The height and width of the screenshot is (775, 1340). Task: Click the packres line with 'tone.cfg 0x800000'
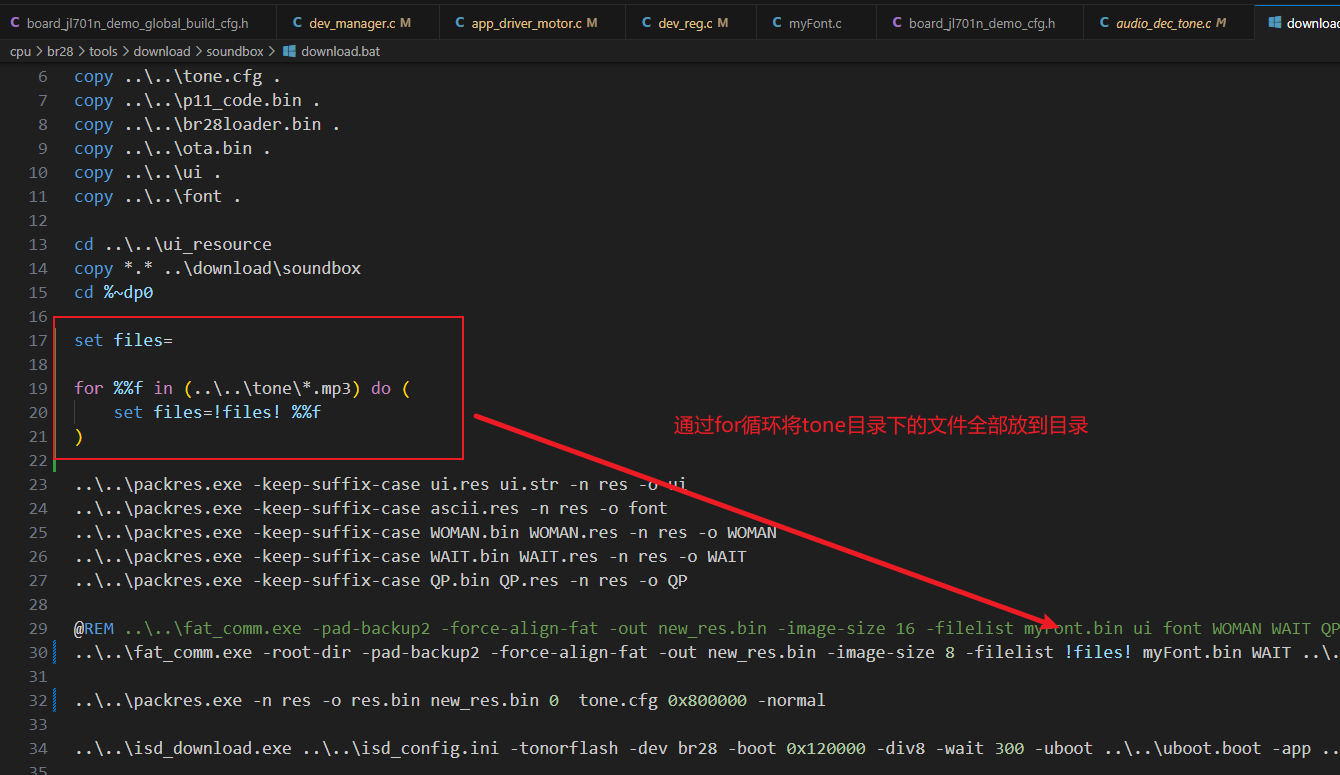click(450, 701)
